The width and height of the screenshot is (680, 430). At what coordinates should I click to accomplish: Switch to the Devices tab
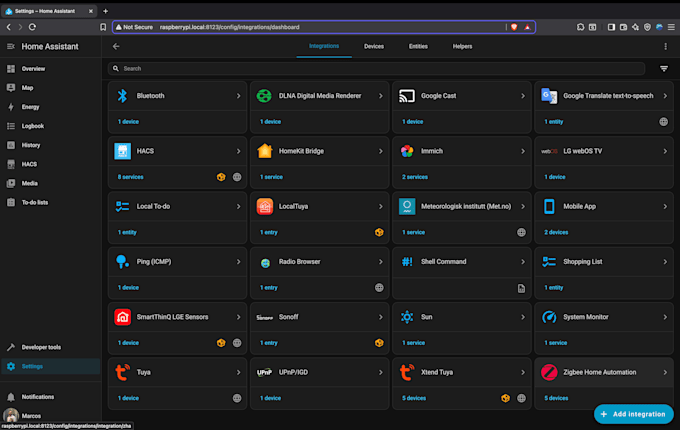374,46
